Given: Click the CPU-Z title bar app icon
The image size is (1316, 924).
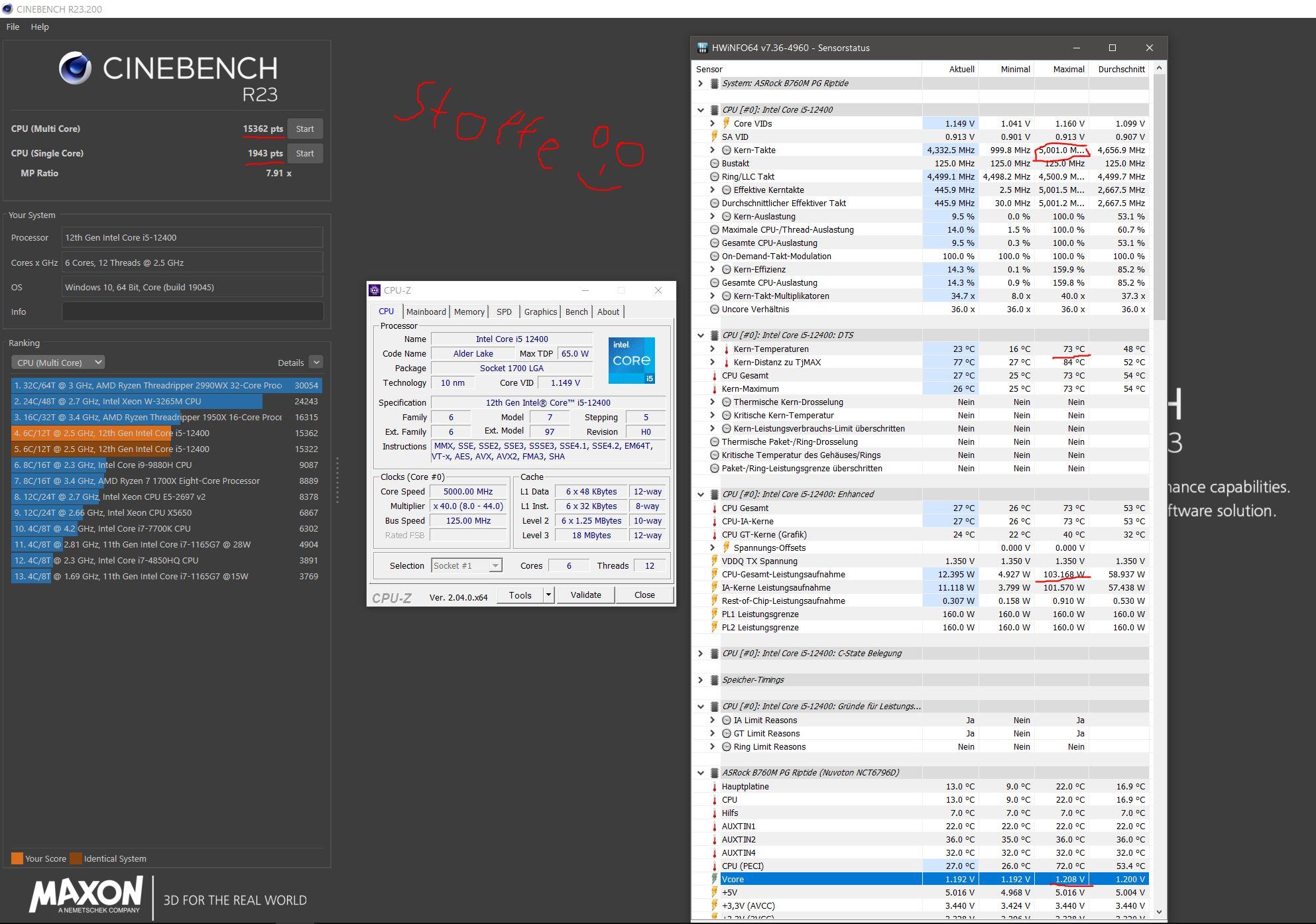Looking at the screenshot, I should click(375, 290).
